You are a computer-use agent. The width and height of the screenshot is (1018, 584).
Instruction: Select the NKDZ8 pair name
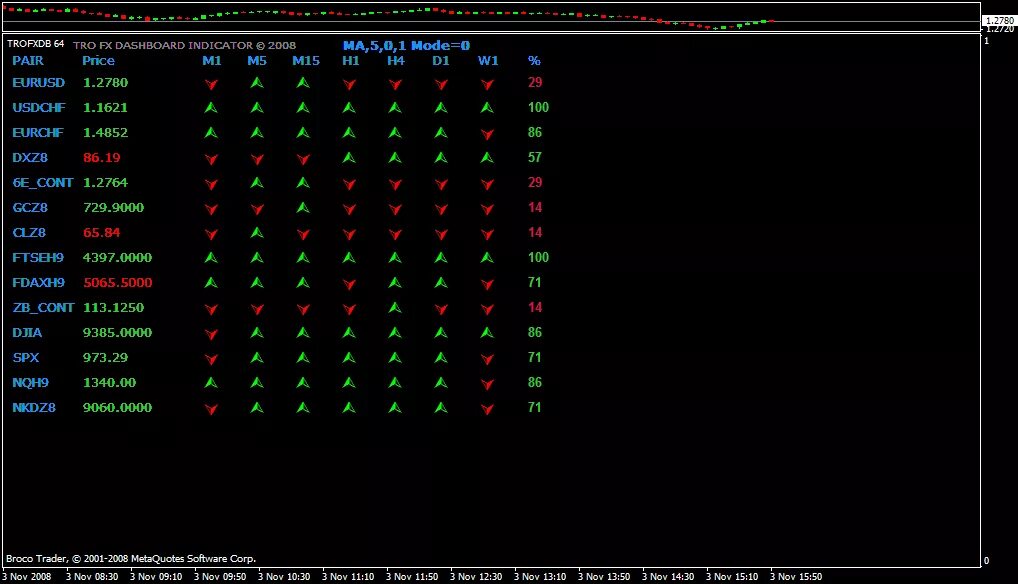tap(34, 408)
